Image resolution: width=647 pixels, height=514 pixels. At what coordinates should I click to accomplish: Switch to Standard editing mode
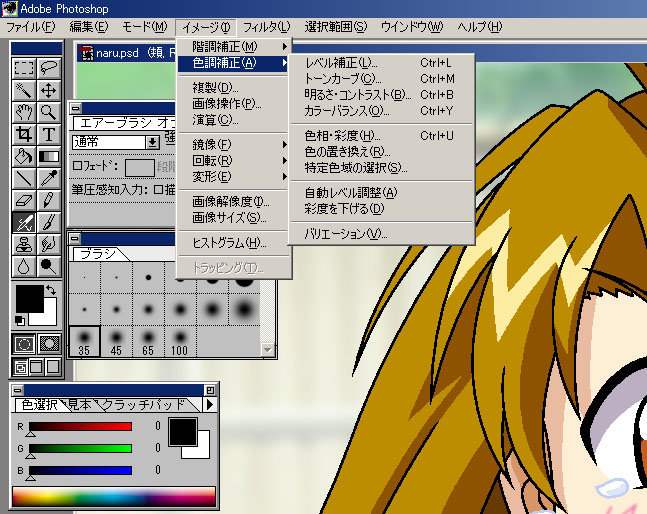click(24, 344)
